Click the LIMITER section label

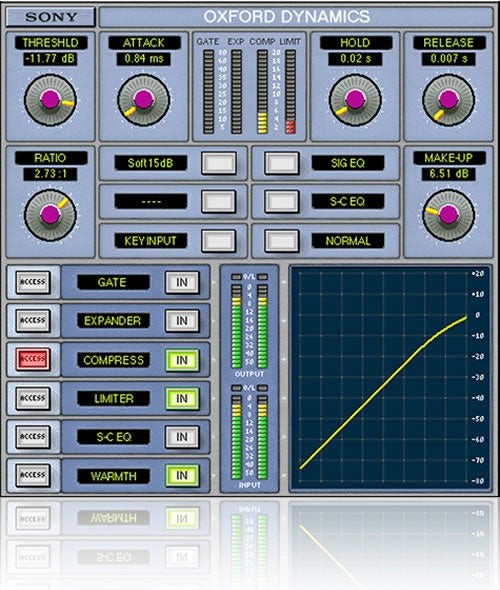[x=113, y=398]
